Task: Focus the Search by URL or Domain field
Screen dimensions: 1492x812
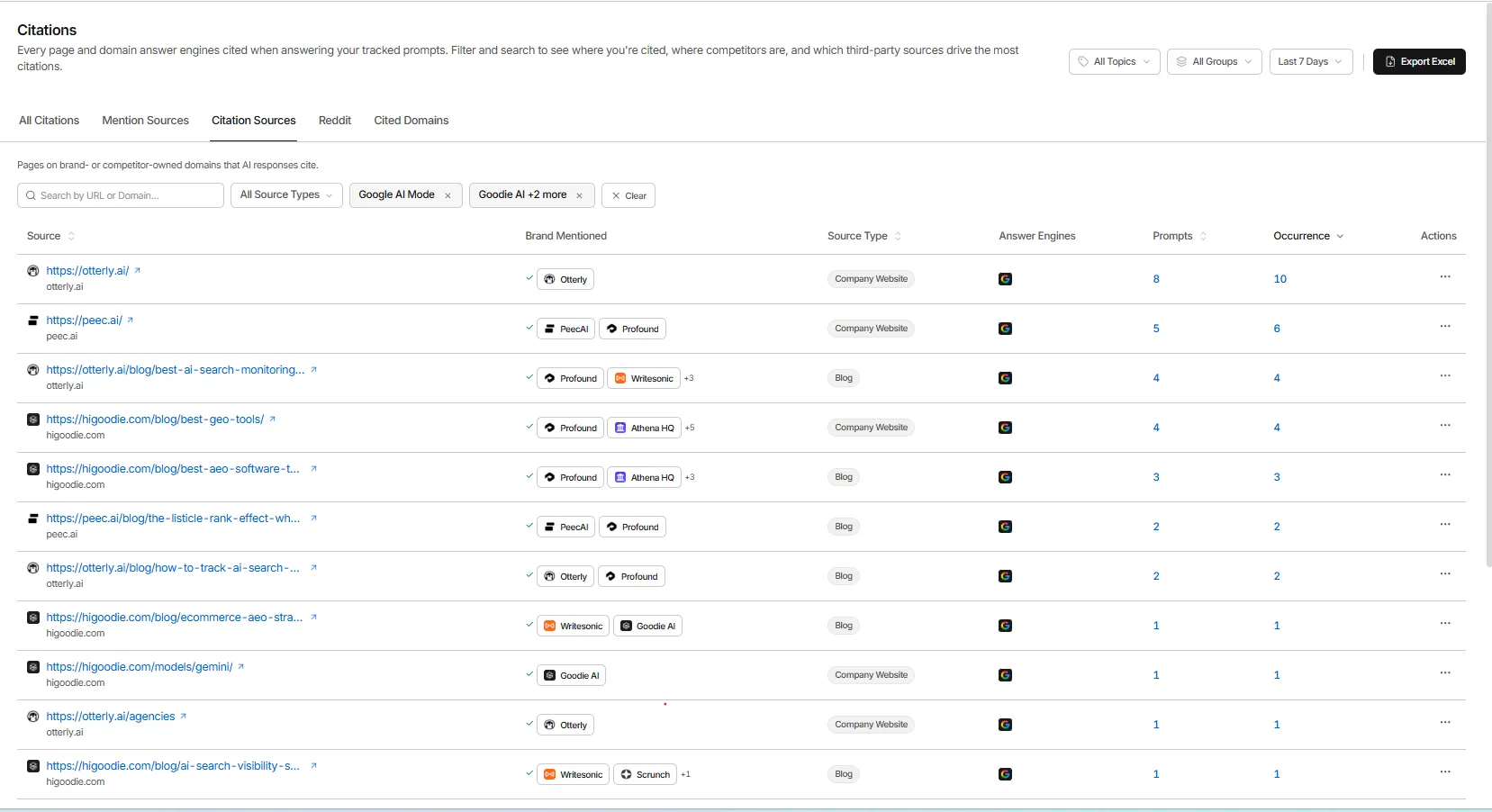Action: point(121,195)
